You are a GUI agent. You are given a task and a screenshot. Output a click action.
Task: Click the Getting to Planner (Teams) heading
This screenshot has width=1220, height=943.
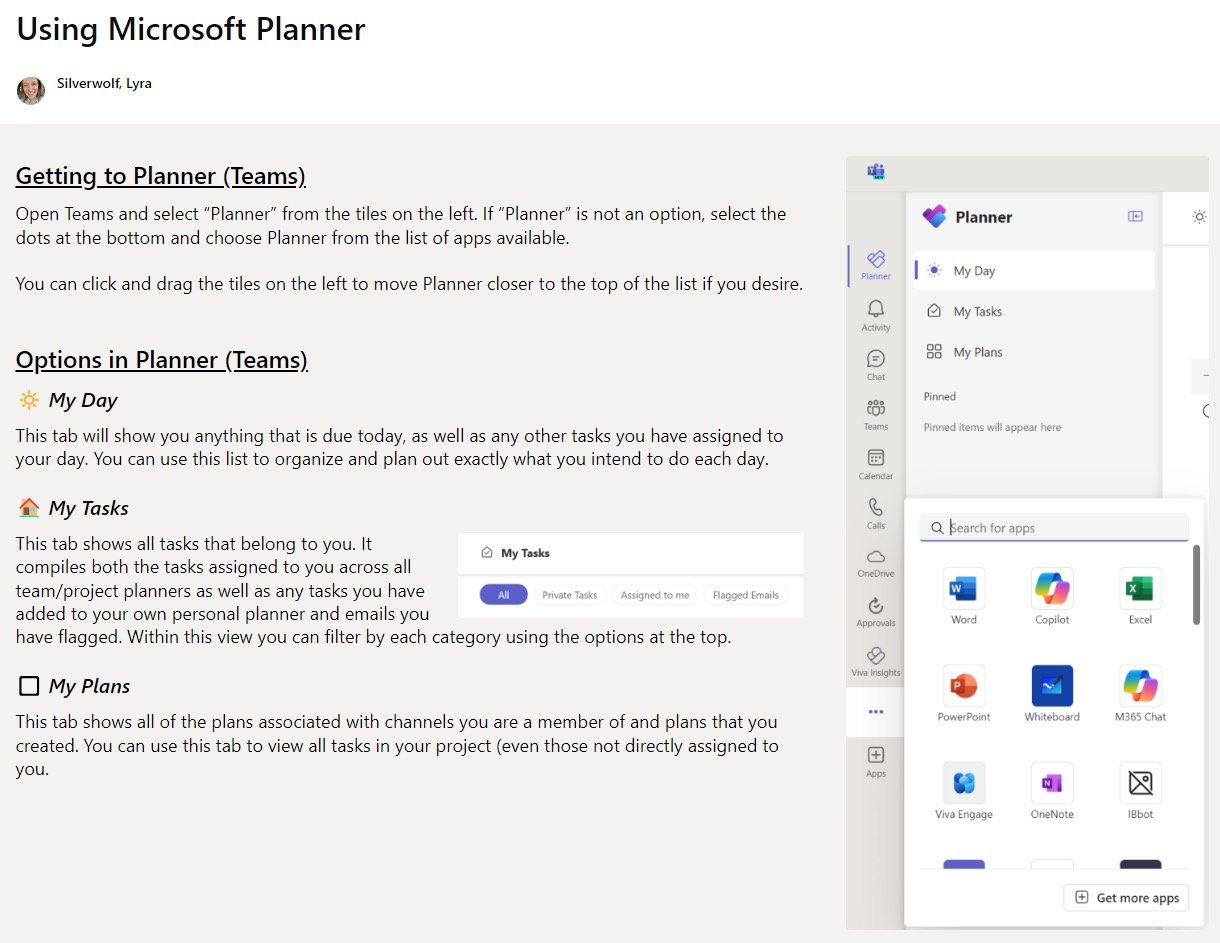pos(161,177)
